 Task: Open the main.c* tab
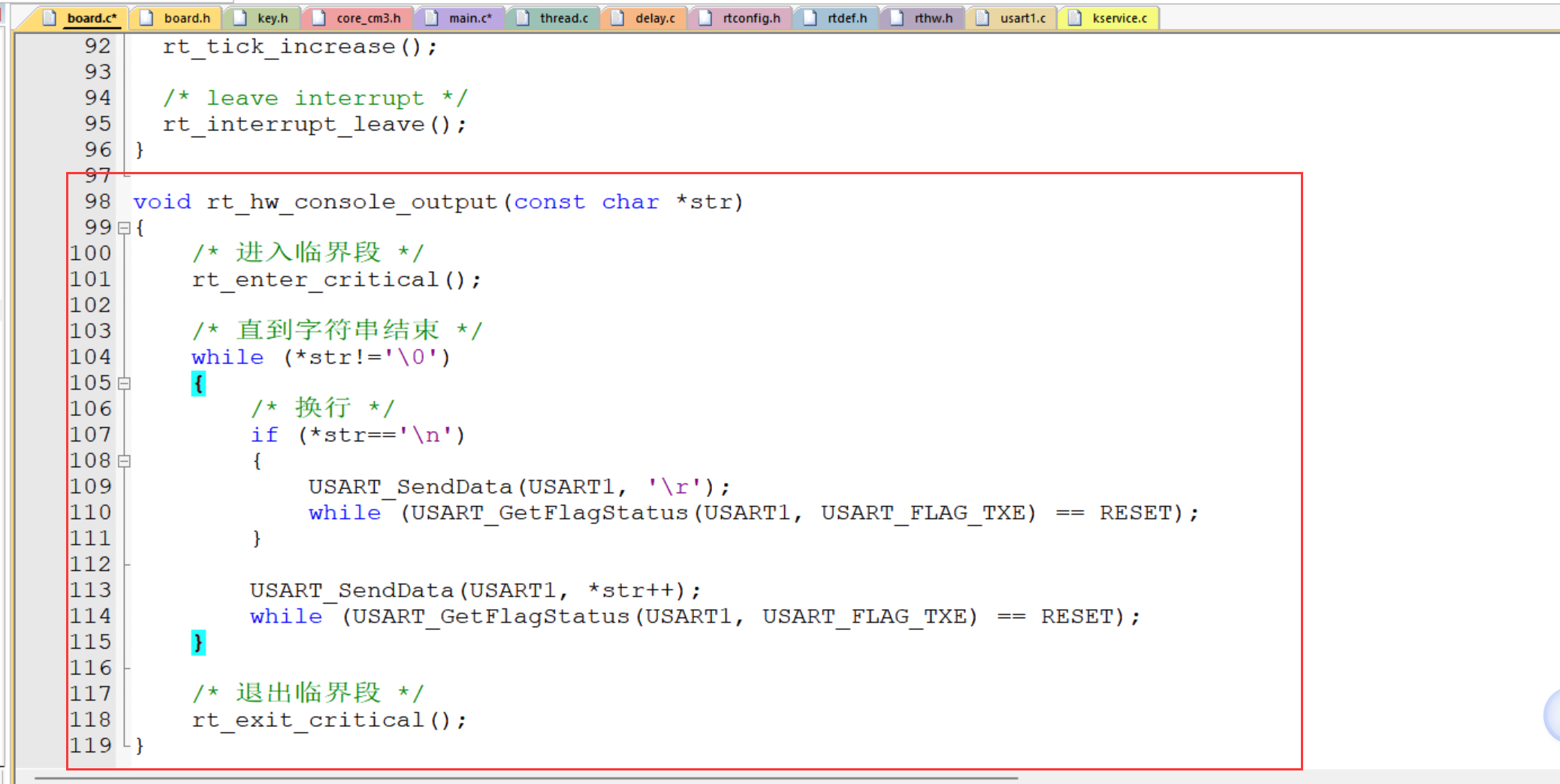pyautogui.click(x=460, y=18)
